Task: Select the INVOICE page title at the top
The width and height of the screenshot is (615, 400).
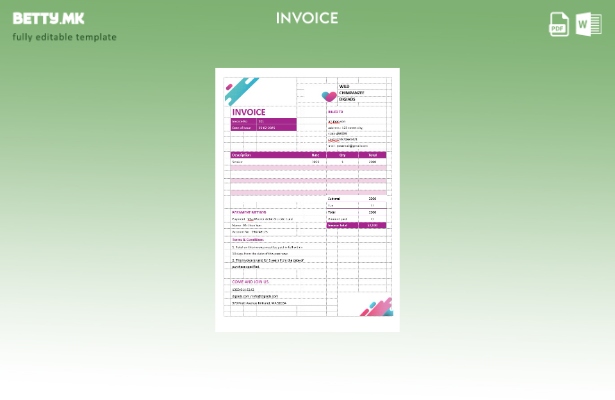Action: 307,18
